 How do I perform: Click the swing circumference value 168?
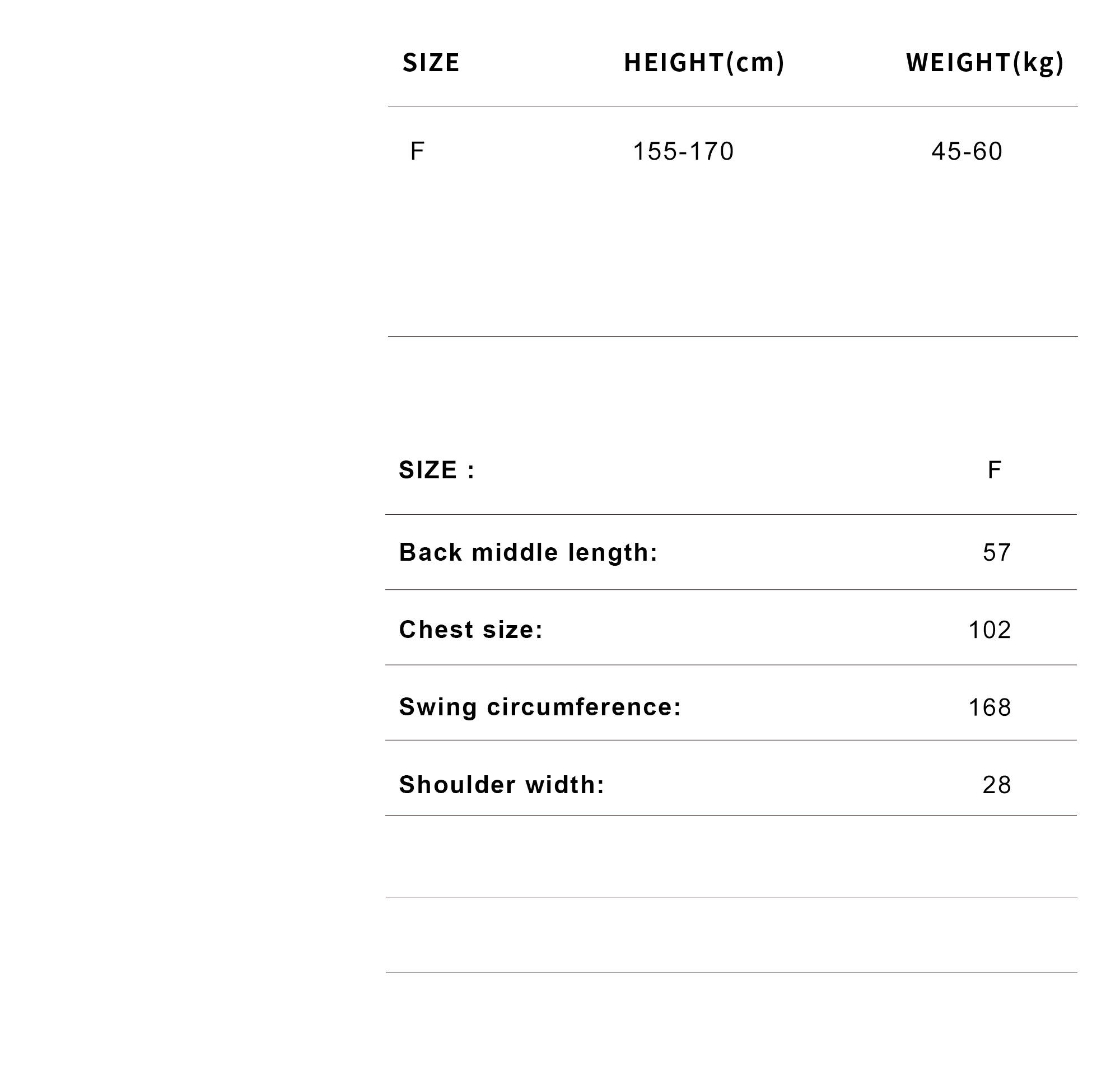tap(990, 707)
